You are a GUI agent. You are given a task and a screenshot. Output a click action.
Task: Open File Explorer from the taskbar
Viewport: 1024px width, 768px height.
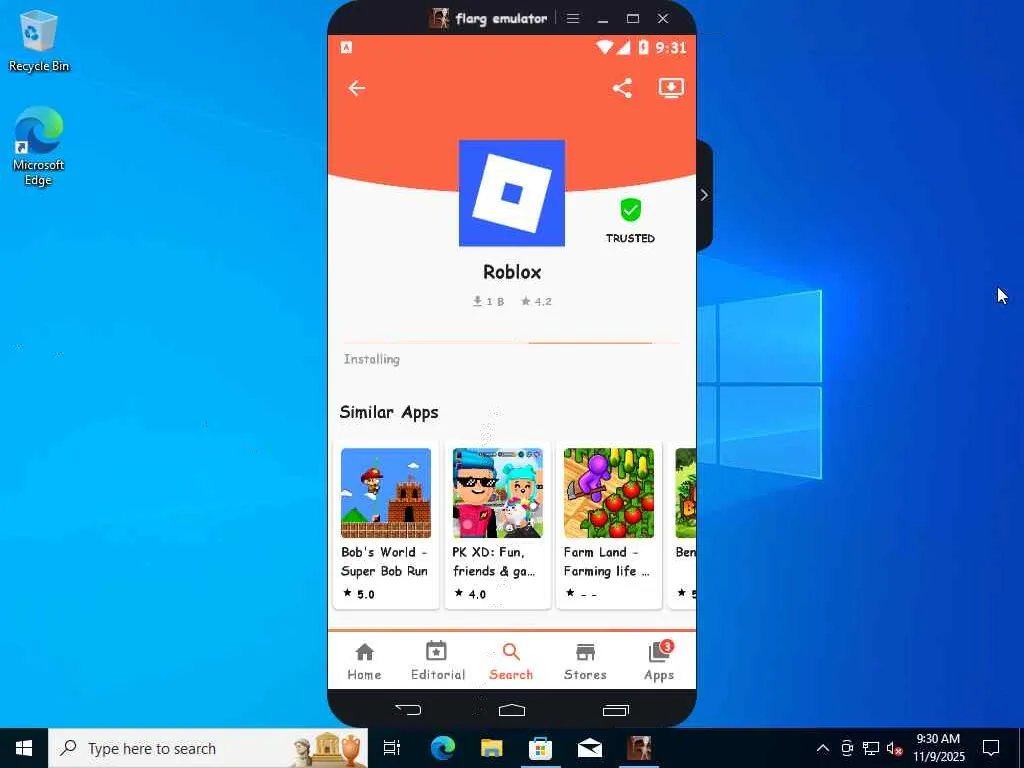[x=491, y=748]
